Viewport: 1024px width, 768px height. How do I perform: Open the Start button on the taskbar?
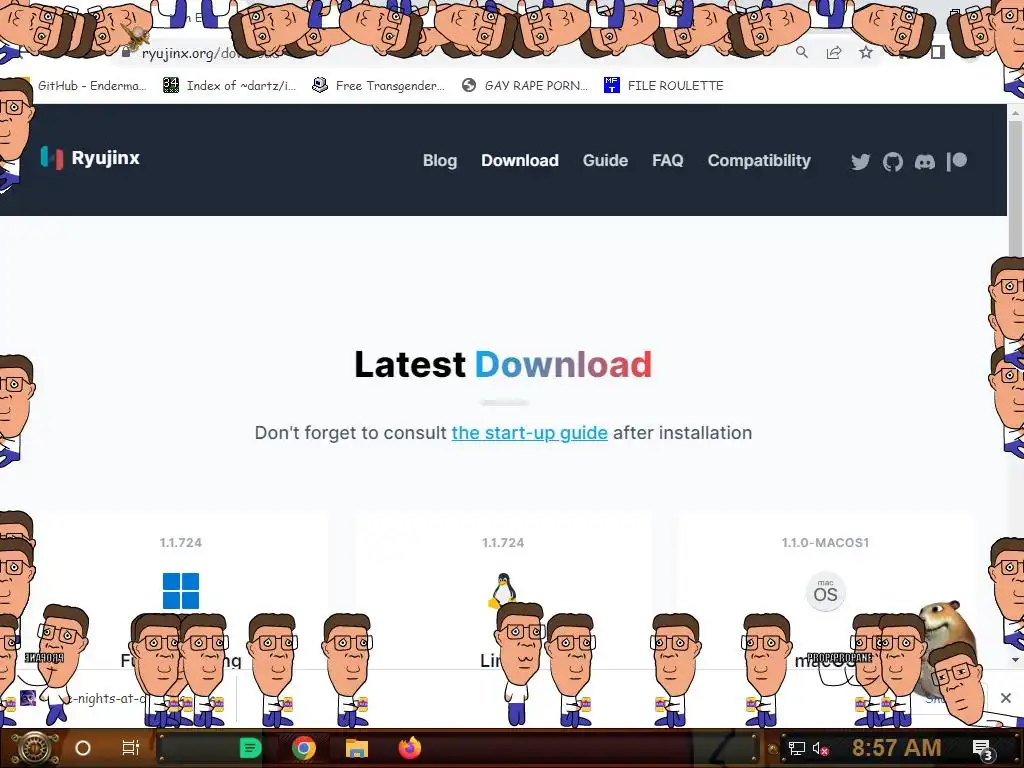point(33,748)
